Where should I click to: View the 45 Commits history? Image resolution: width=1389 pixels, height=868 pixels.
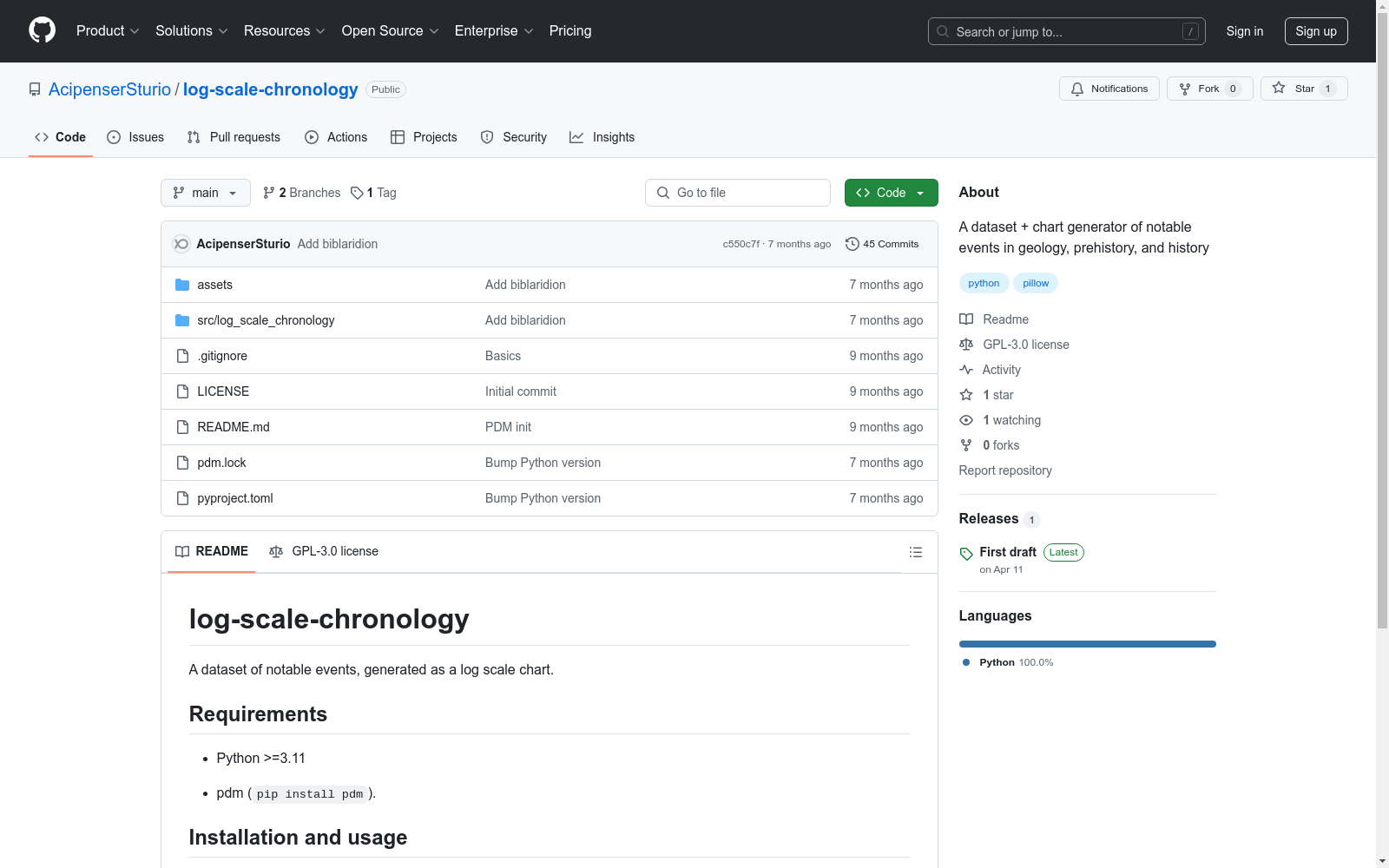point(882,244)
